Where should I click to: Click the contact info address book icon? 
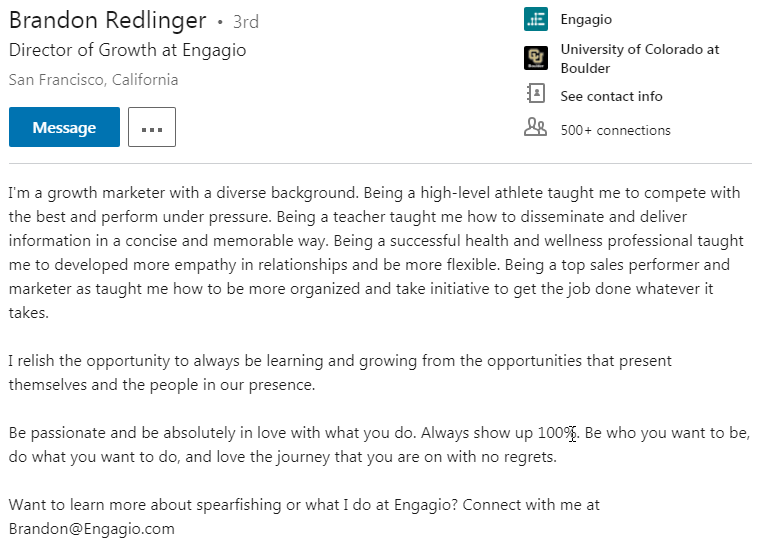coord(536,95)
